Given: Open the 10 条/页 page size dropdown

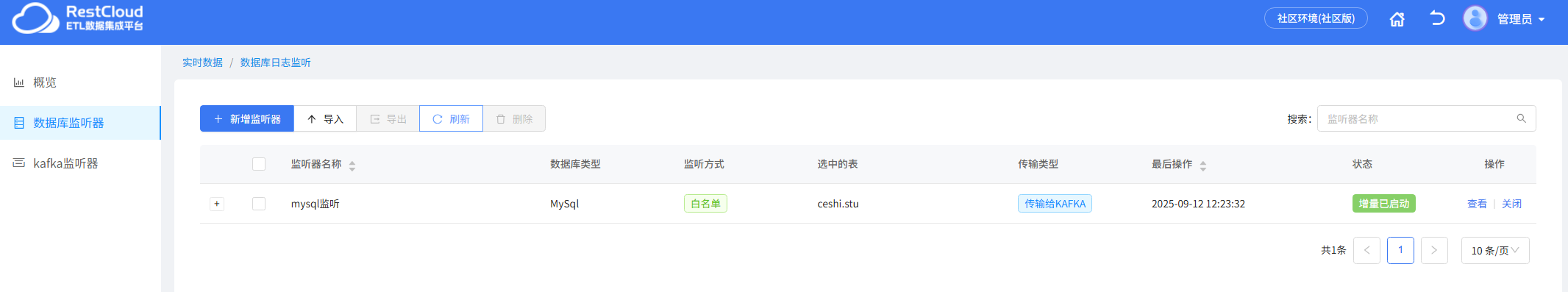Looking at the screenshot, I should (x=1495, y=250).
